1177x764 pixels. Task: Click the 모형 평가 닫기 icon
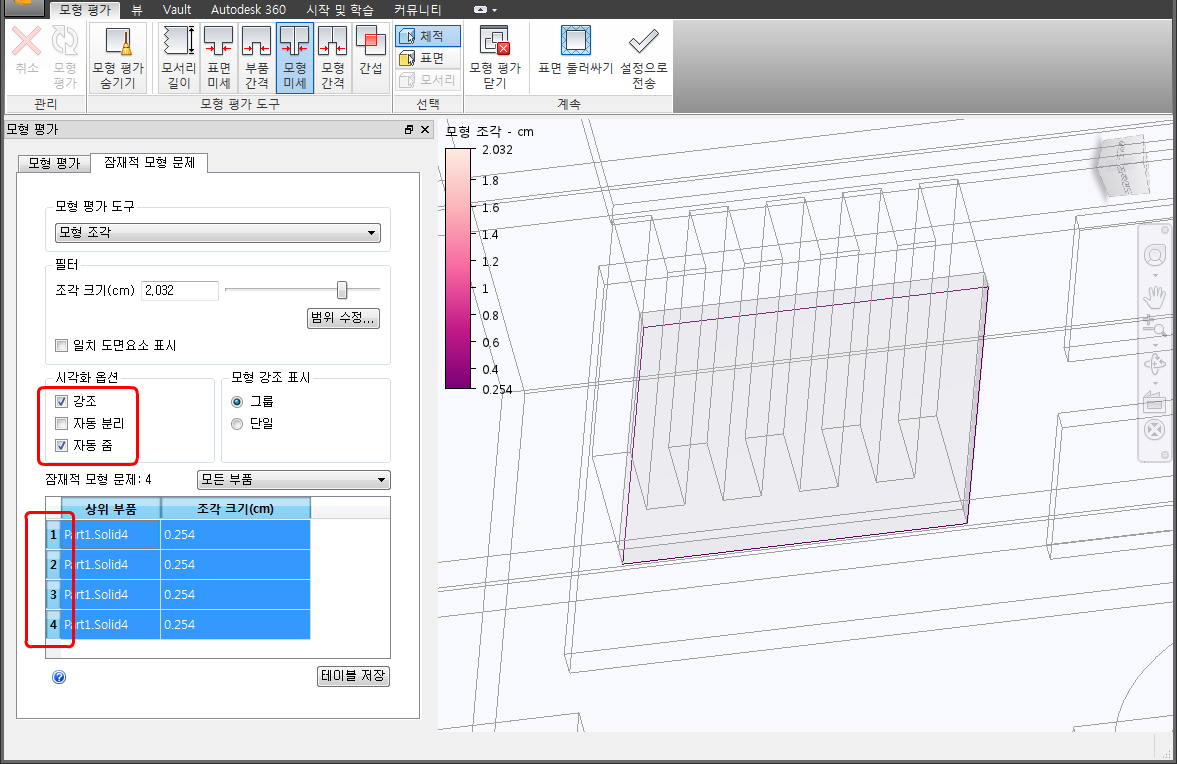495,57
